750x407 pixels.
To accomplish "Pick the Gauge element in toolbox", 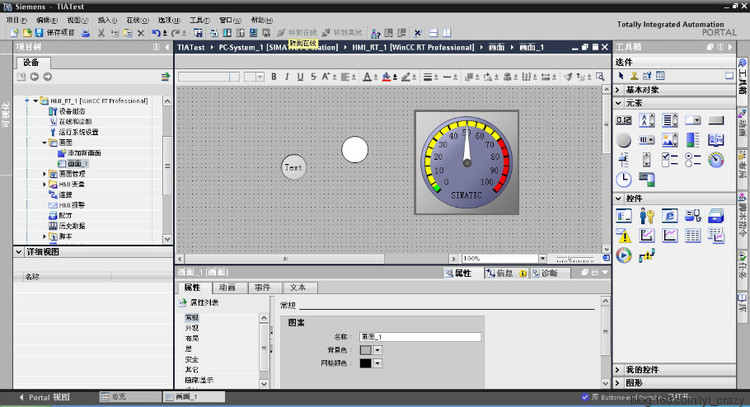I will (716, 160).
